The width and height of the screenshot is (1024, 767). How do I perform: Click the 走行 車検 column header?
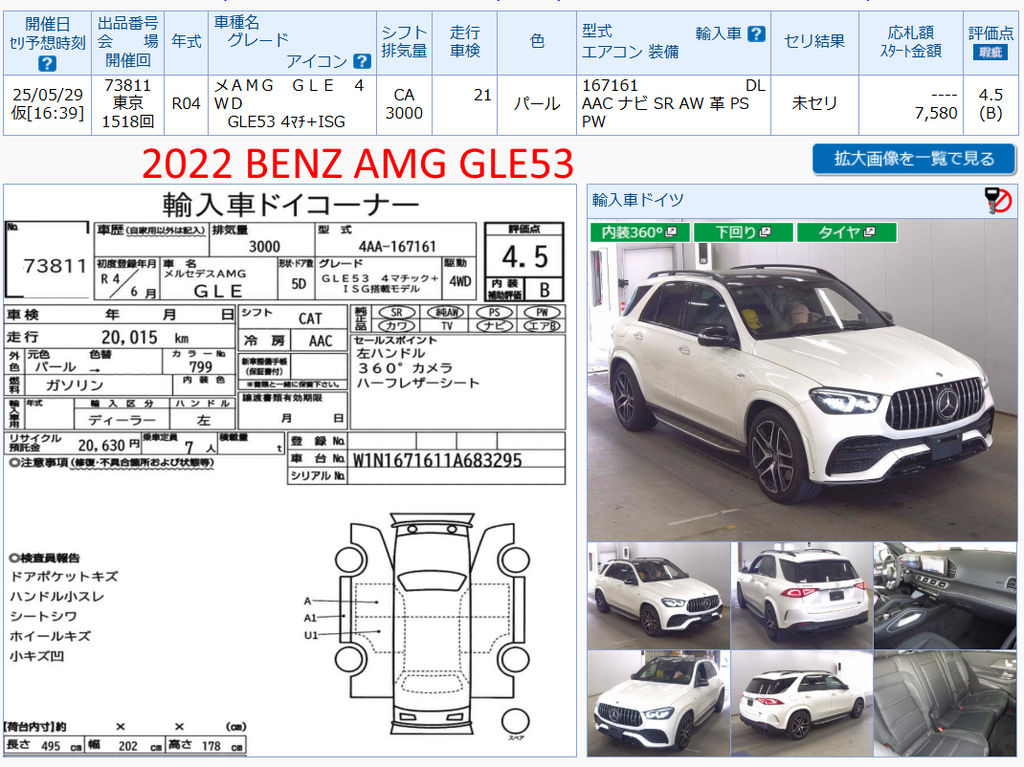click(465, 42)
